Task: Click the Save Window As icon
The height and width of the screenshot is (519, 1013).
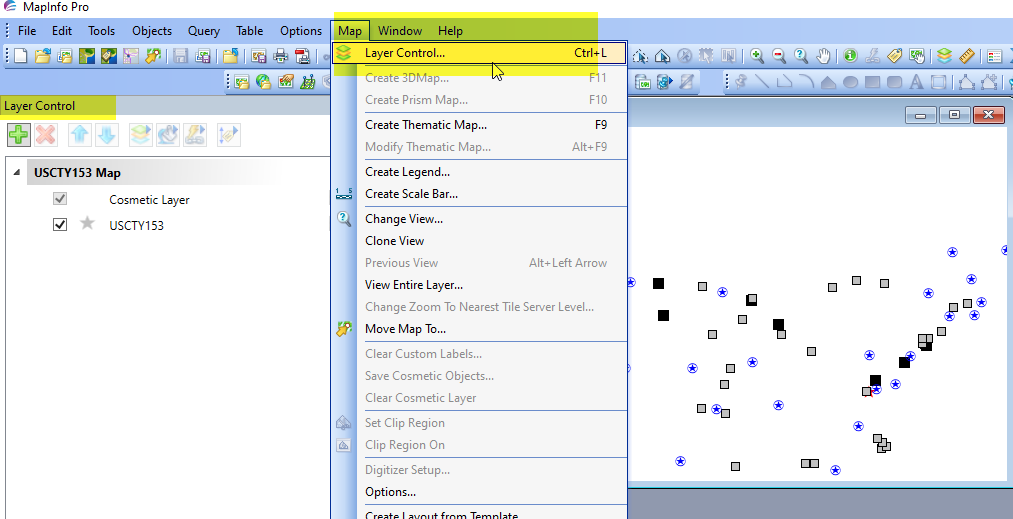Action: point(259,56)
